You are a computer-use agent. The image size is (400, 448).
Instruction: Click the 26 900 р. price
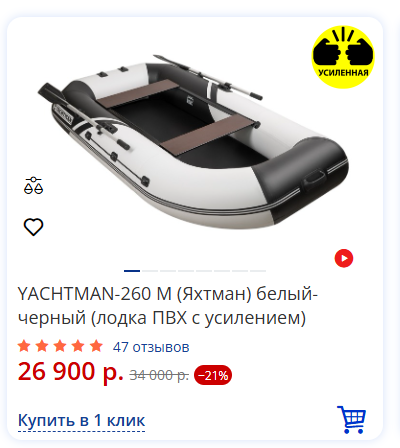point(71,372)
